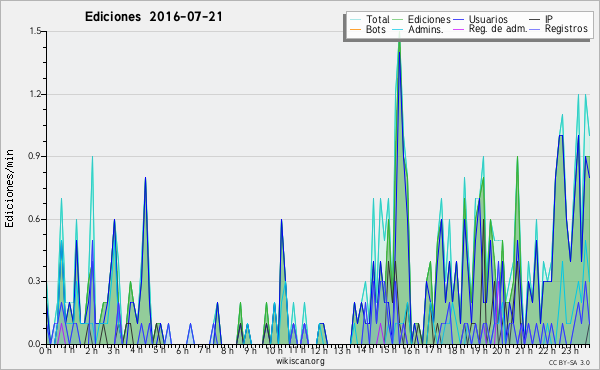Viewport: 600px width, 370px height.
Task: Click the chart title Ediciones 2016-07-21
Action: (x=154, y=17)
